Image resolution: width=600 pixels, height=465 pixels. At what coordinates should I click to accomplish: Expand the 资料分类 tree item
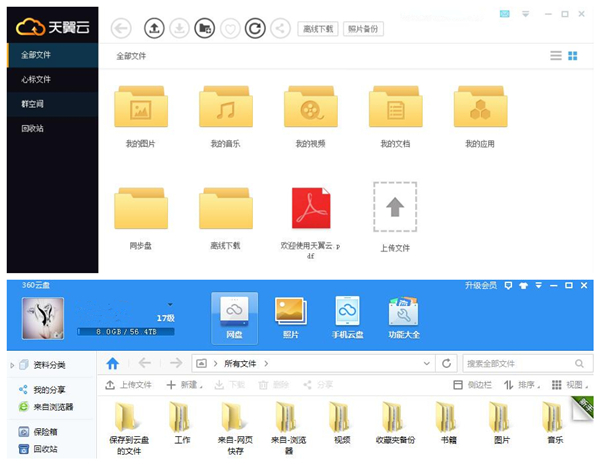(11, 365)
